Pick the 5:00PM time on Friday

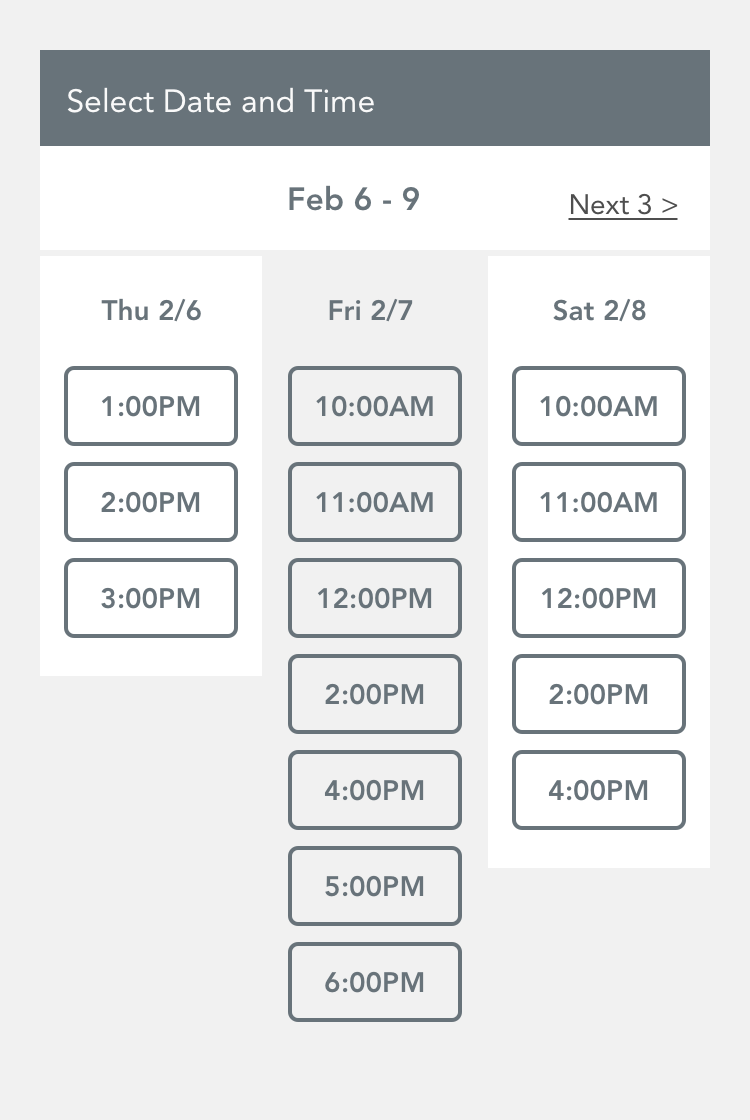click(x=375, y=886)
